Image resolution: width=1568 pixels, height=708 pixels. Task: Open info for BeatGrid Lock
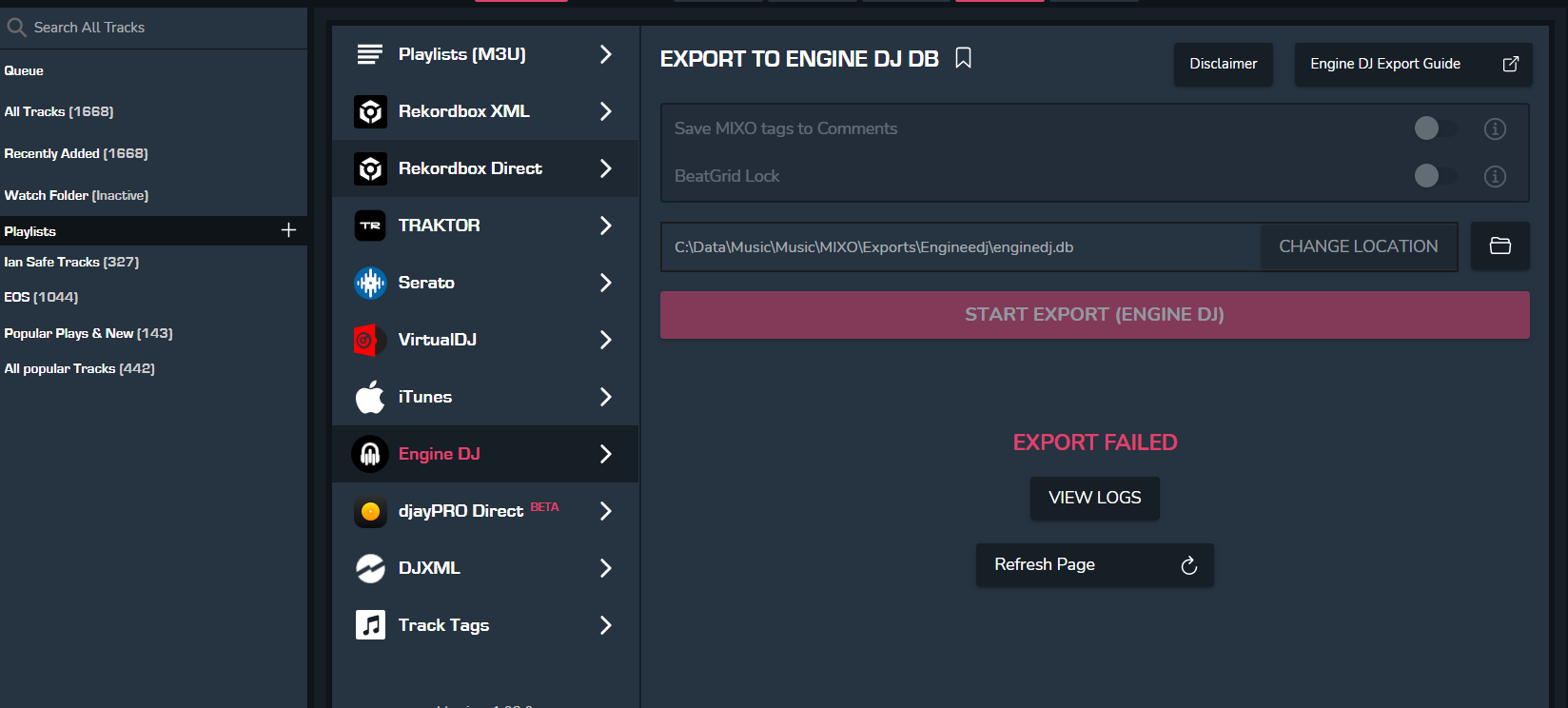1495,176
